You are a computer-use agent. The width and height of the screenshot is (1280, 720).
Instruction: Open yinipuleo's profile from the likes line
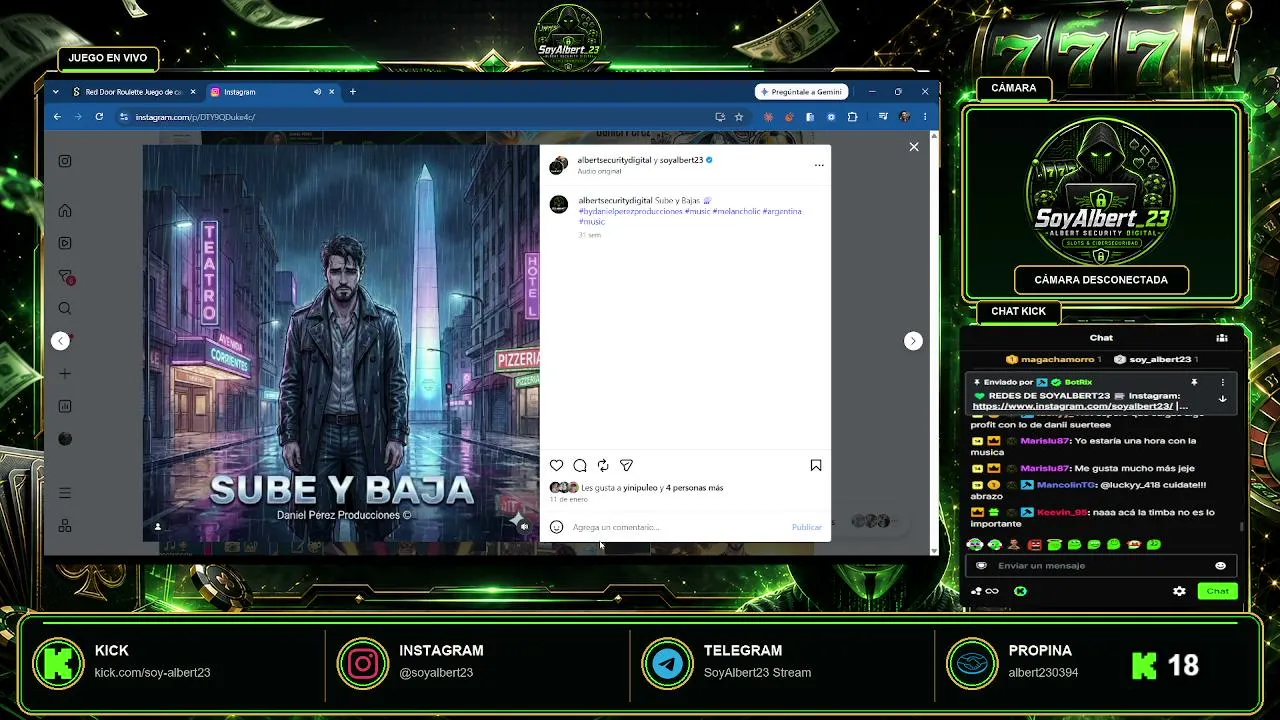point(640,488)
